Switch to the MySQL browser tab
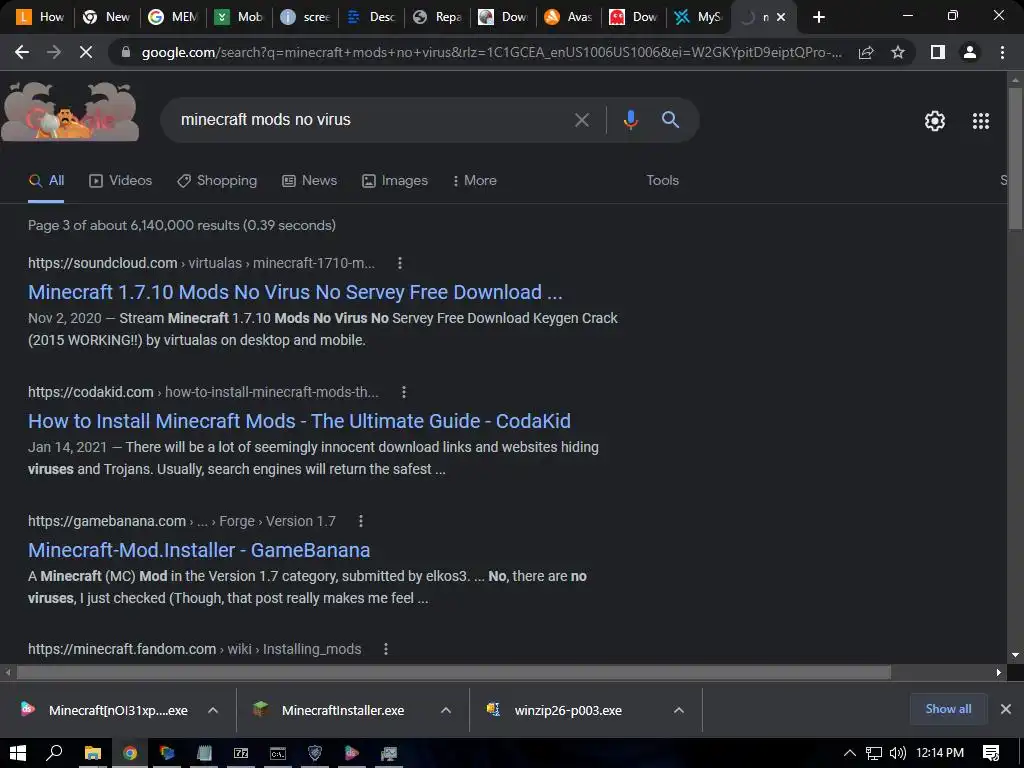This screenshot has width=1024, height=768. pyautogui.click(x=698, y=17)
